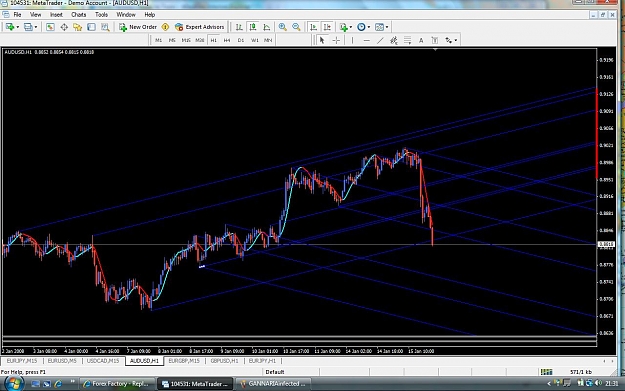
Task: Open the Navigator folder-star icon
Action: point(77,27)
